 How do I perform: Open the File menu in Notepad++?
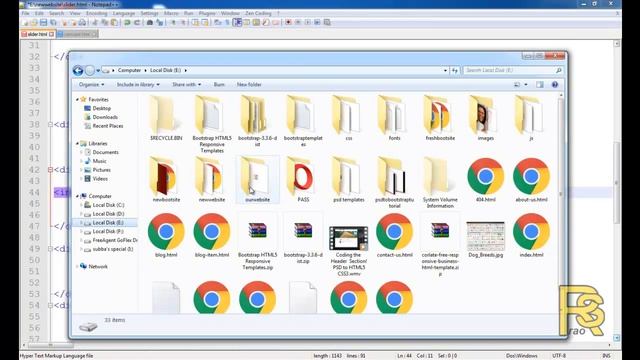point(25,13)
